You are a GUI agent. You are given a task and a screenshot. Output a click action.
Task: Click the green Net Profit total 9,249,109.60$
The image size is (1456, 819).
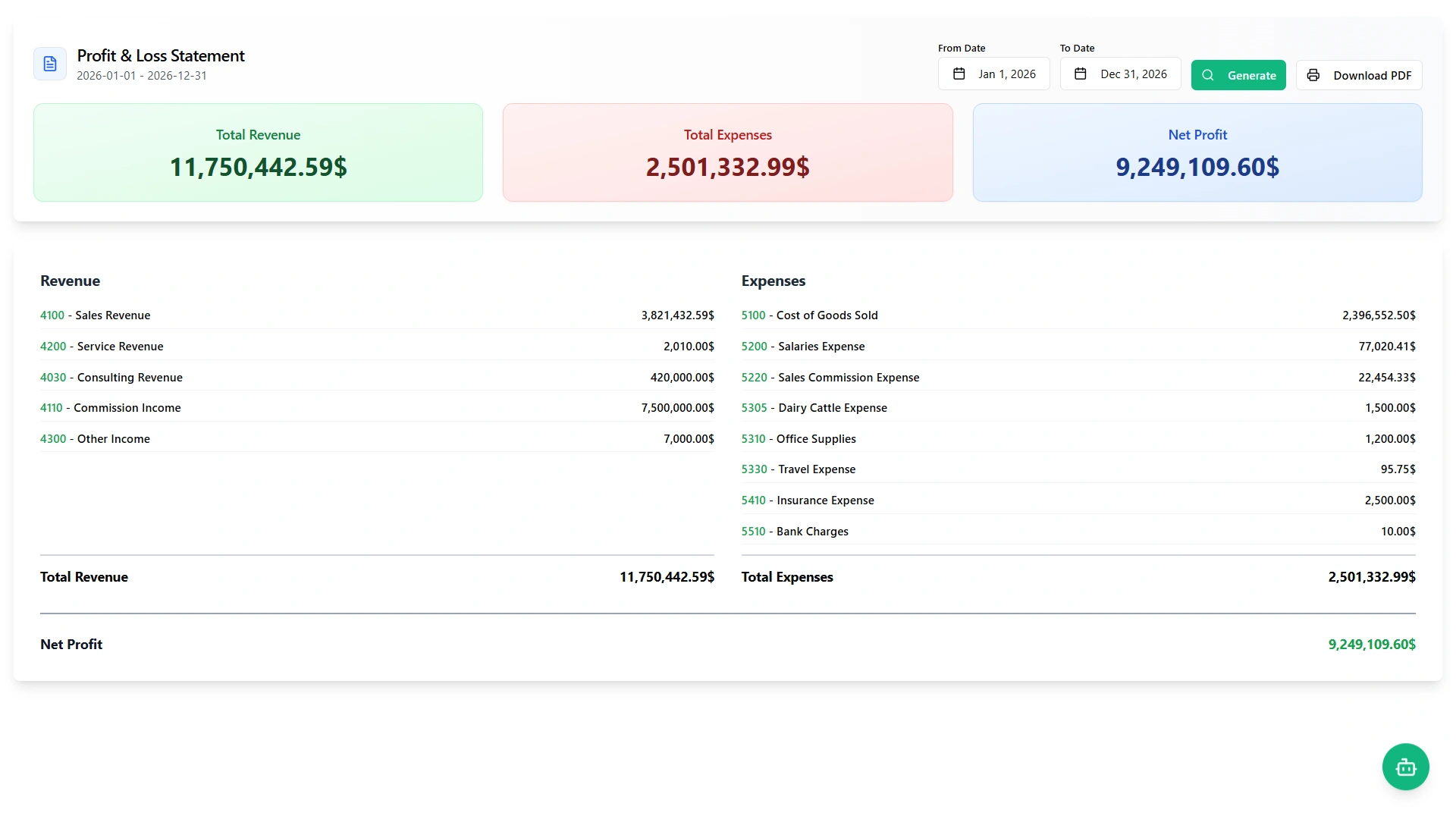click(1372, 645)
